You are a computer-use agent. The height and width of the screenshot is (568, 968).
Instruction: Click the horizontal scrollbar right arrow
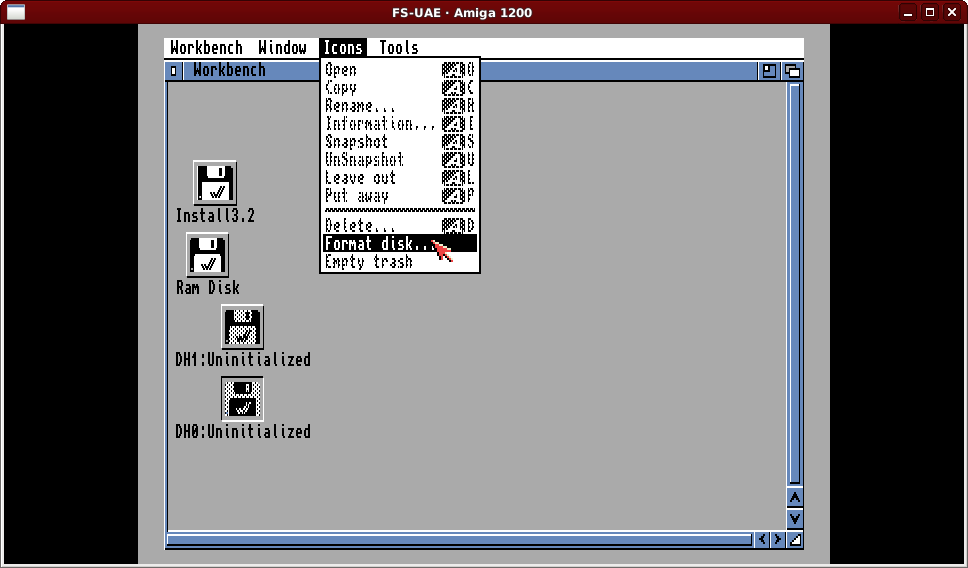point(778,540)
